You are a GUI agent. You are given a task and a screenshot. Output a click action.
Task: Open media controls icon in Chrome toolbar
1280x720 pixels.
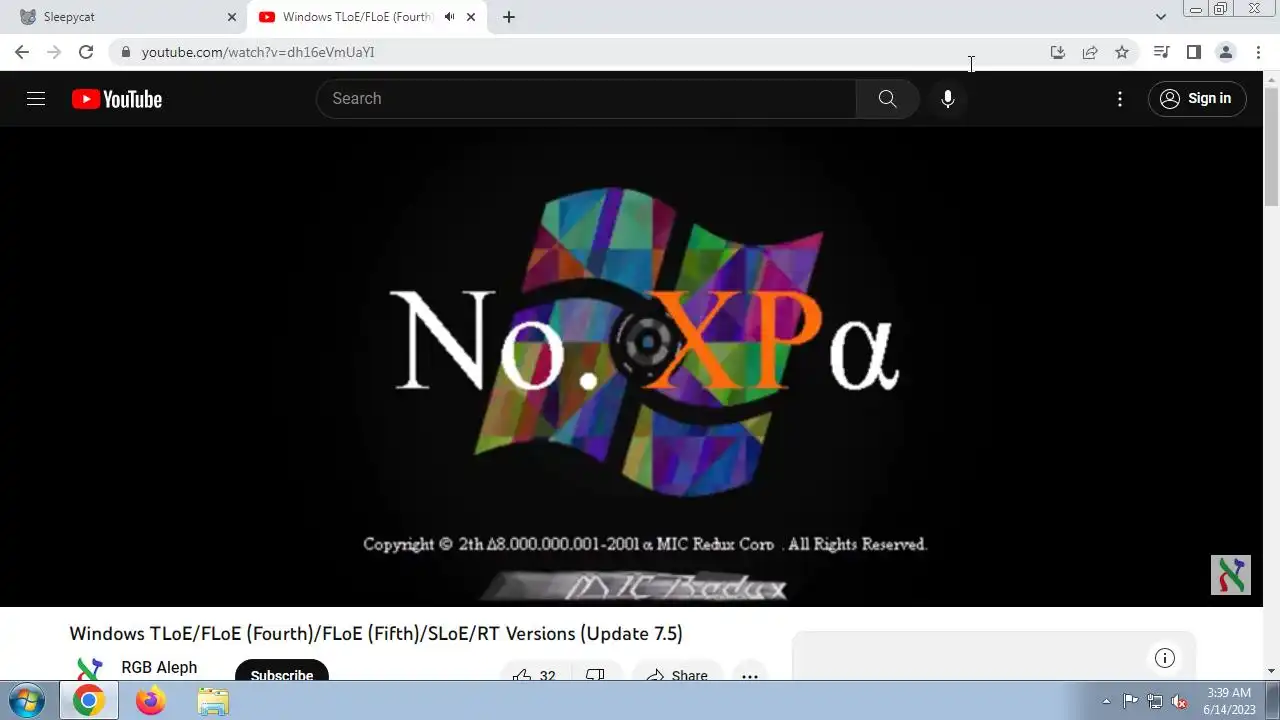[x=1161, y=52]
